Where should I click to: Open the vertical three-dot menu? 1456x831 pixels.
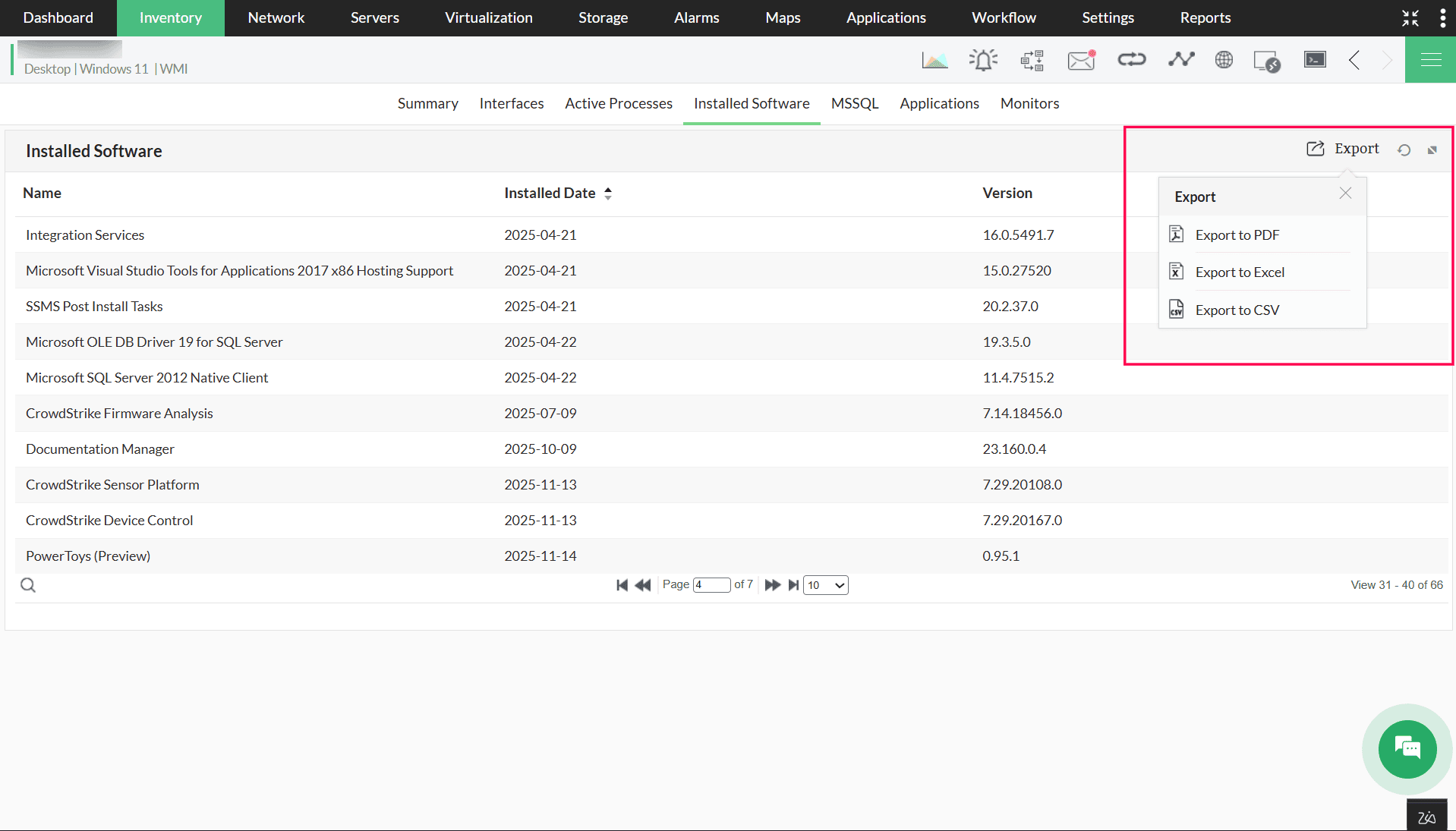pyautogui.click(x=1443, y=18)
